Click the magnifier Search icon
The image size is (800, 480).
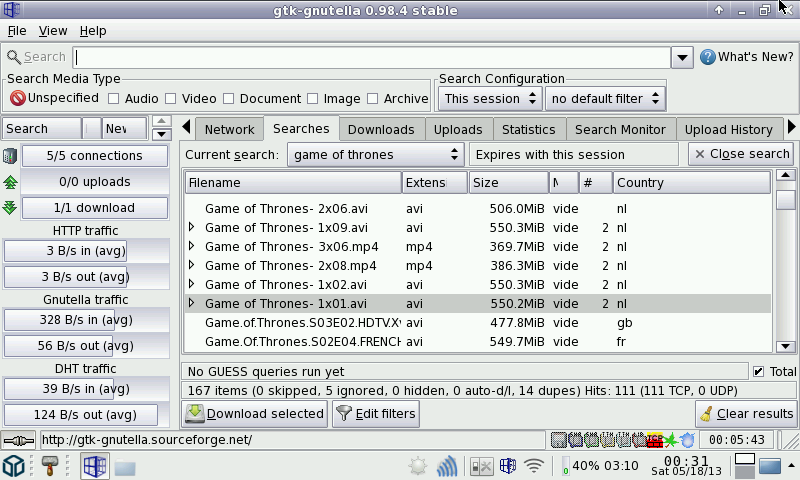click(14, 57)
